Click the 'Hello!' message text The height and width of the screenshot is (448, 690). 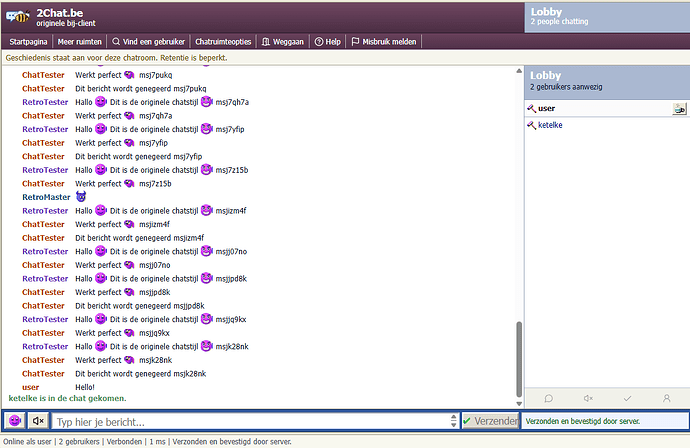click(x=85, y=387)
